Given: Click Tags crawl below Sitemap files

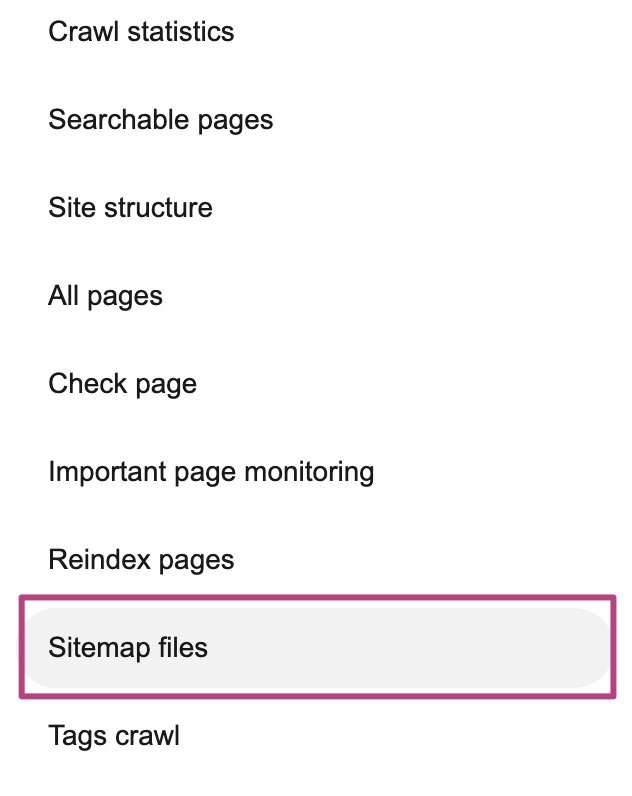Looking at the screenshot, I should pyautogui.click(x=114, y=737).
